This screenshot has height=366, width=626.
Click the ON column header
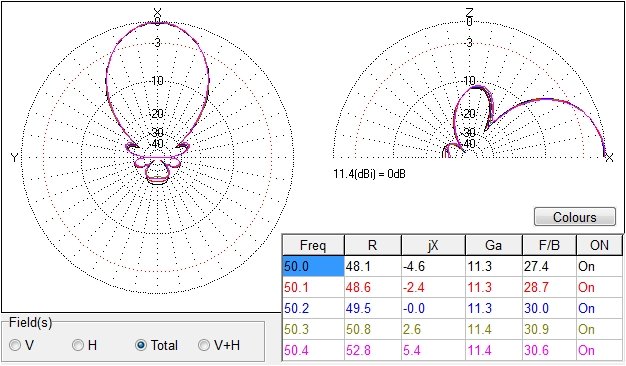[599, 245]
